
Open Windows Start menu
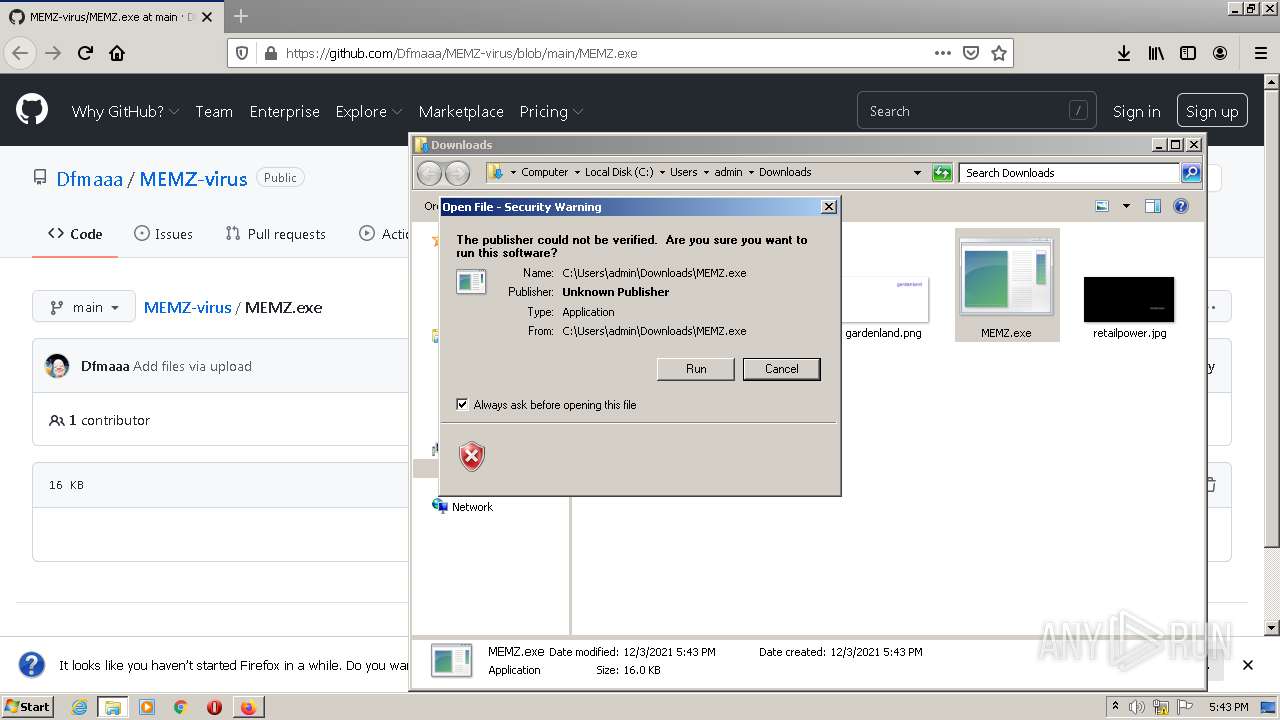(28, 707)
